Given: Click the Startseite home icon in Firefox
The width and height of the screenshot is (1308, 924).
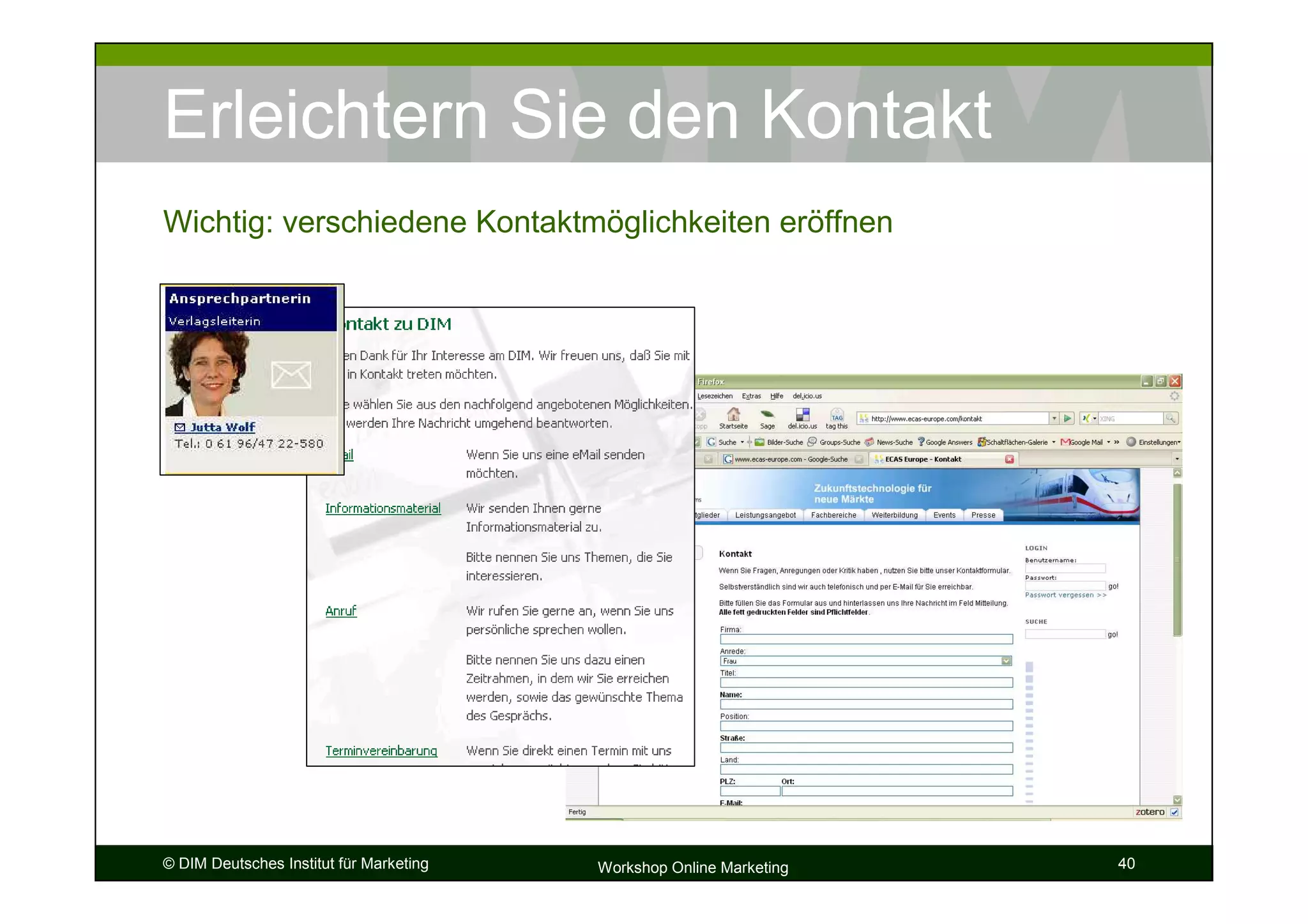Looking at the screenshot, I should point(733,414).
